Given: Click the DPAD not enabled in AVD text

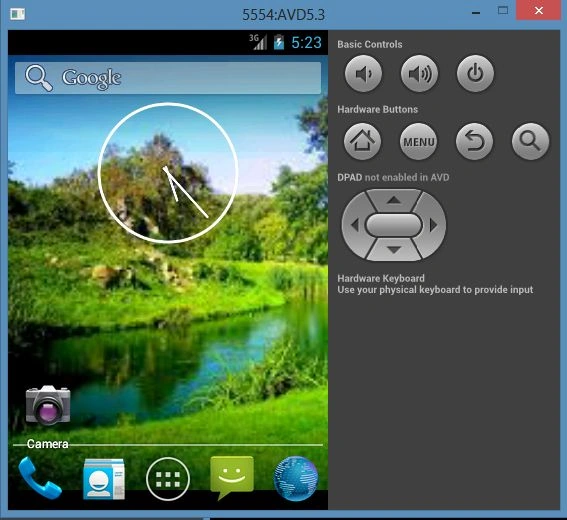Looking at the screenshot, I should [x=393, y=178].
